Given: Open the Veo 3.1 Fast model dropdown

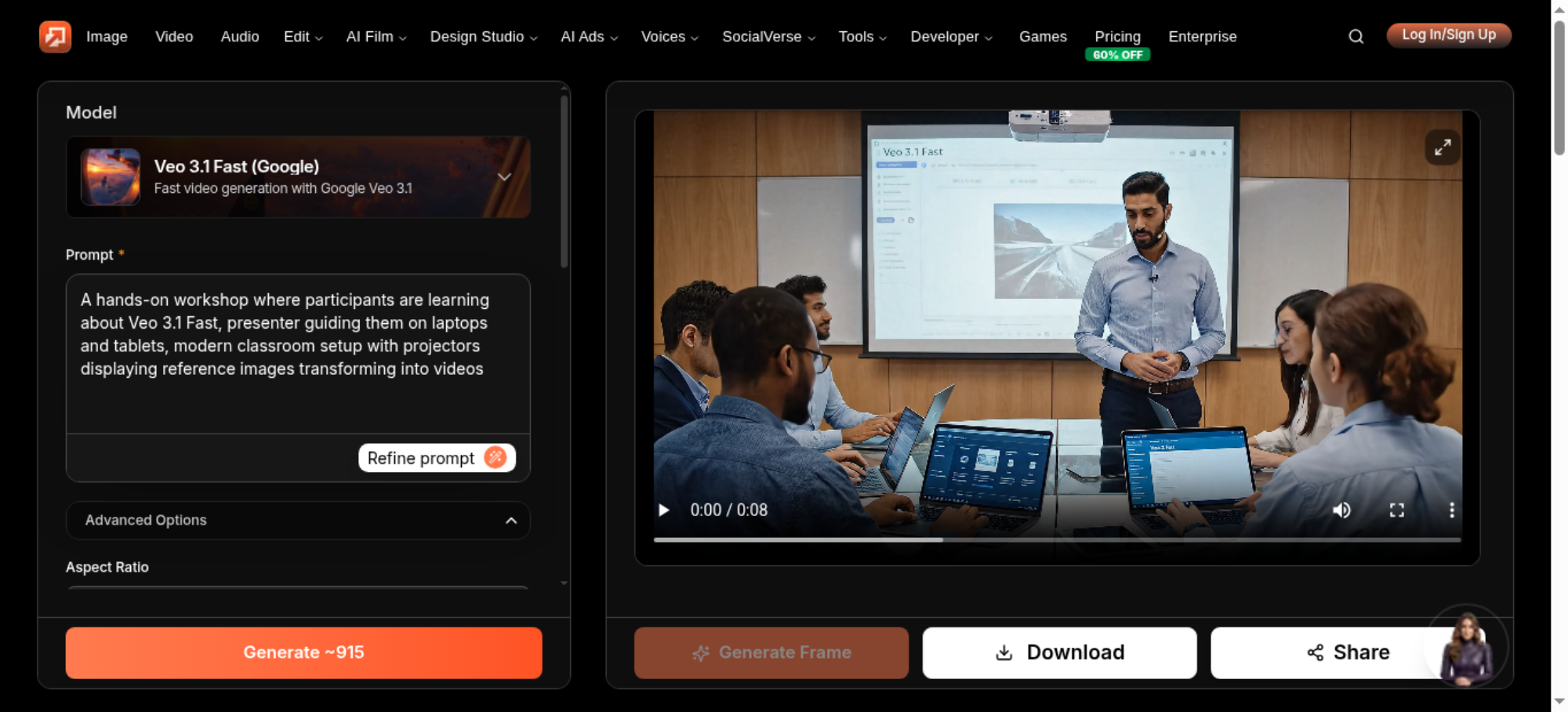Looking at the screenshot, I should 298,177.
